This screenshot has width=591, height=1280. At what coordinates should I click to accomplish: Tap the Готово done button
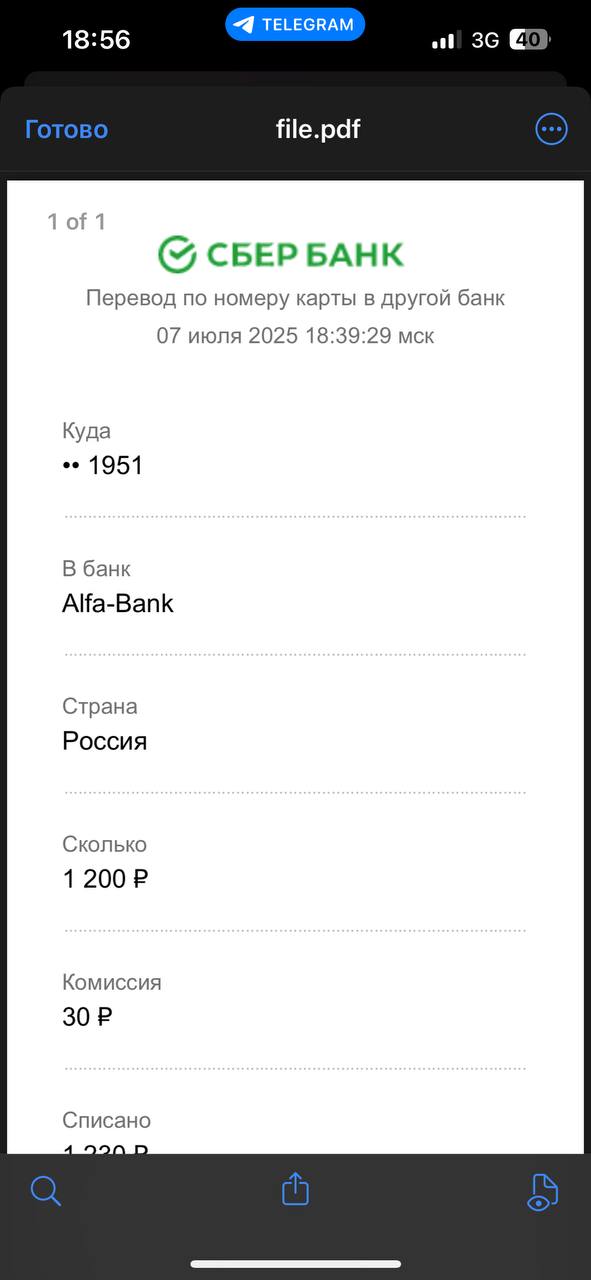click(x=66, y=130)
